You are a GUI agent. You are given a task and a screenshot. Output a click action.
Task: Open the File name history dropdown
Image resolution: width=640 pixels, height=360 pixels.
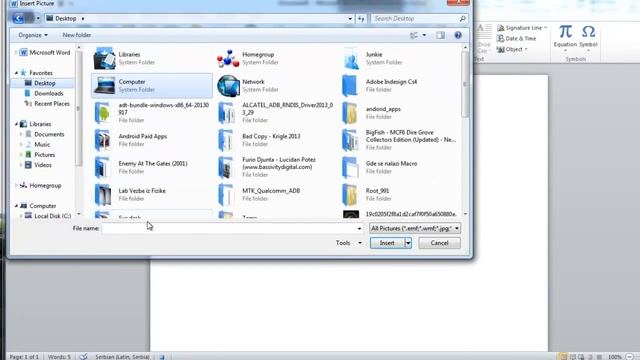click(x=360, y=229)
